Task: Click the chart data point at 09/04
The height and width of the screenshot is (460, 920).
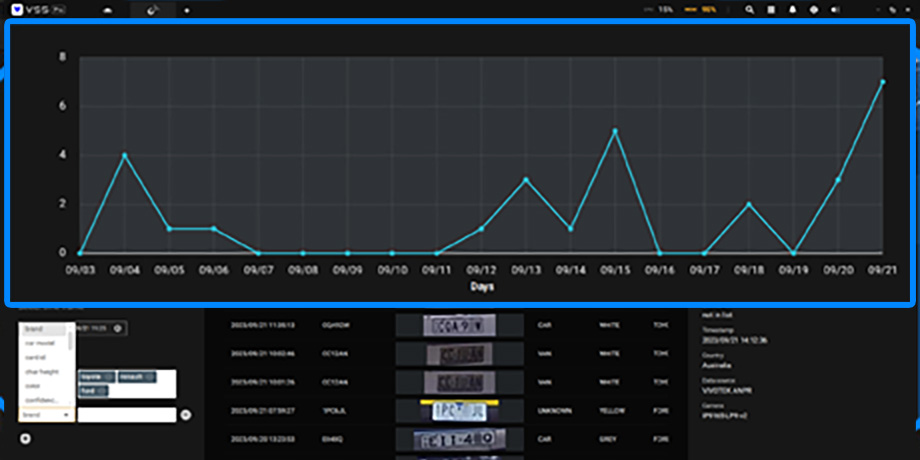Action: pyautogui.click(x=124, y=155)
